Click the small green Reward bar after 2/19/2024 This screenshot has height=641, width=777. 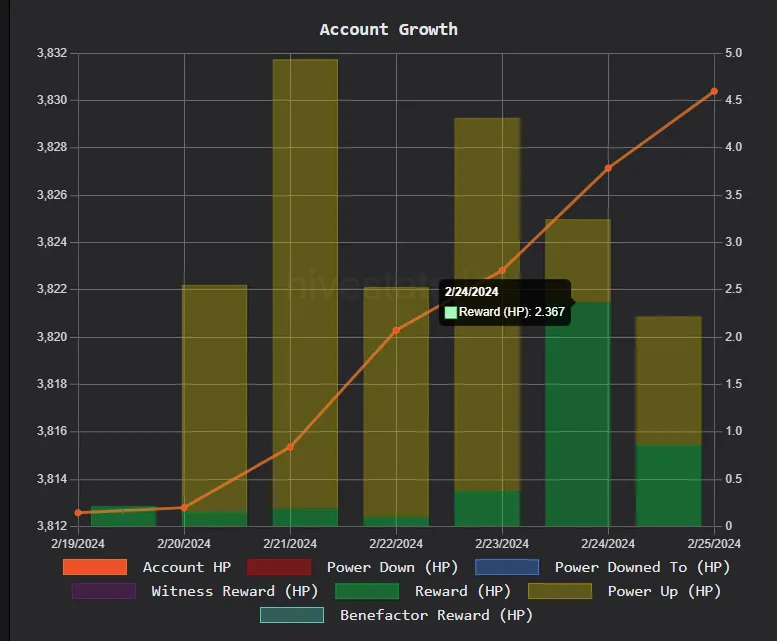tap(123, 516)
